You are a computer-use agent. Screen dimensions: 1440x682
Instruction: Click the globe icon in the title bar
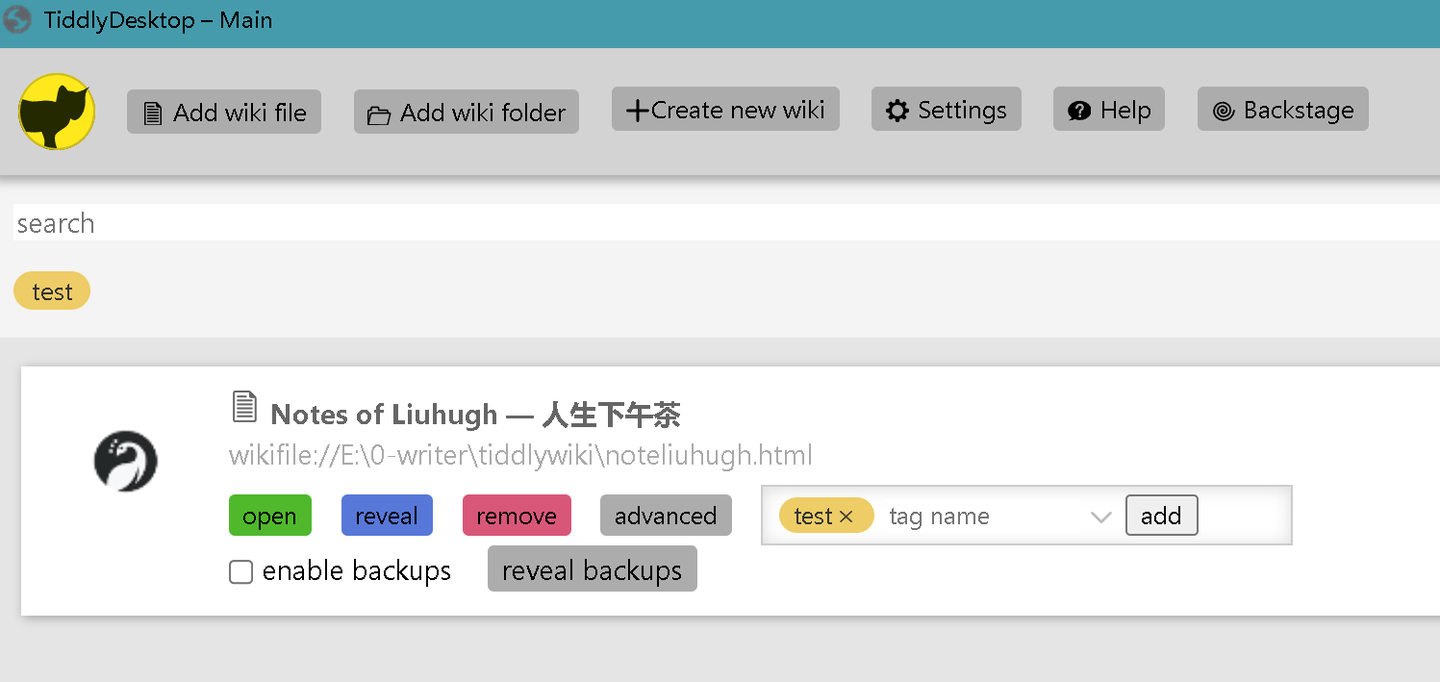click(x=17, y=20)
